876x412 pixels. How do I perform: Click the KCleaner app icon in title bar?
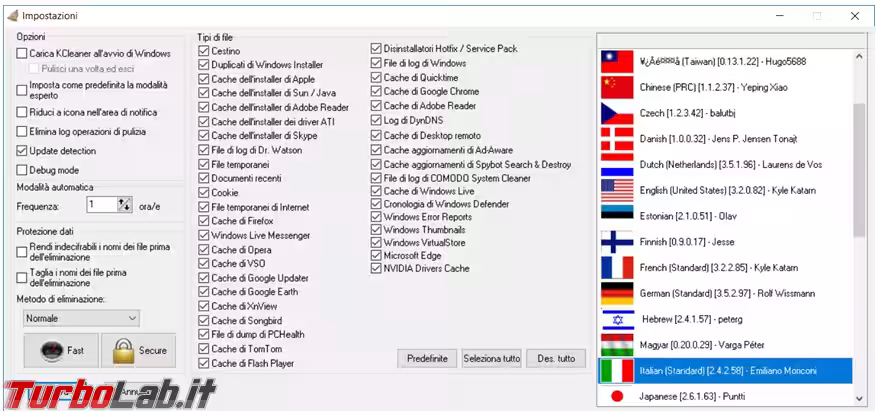(x=12, y=16)
